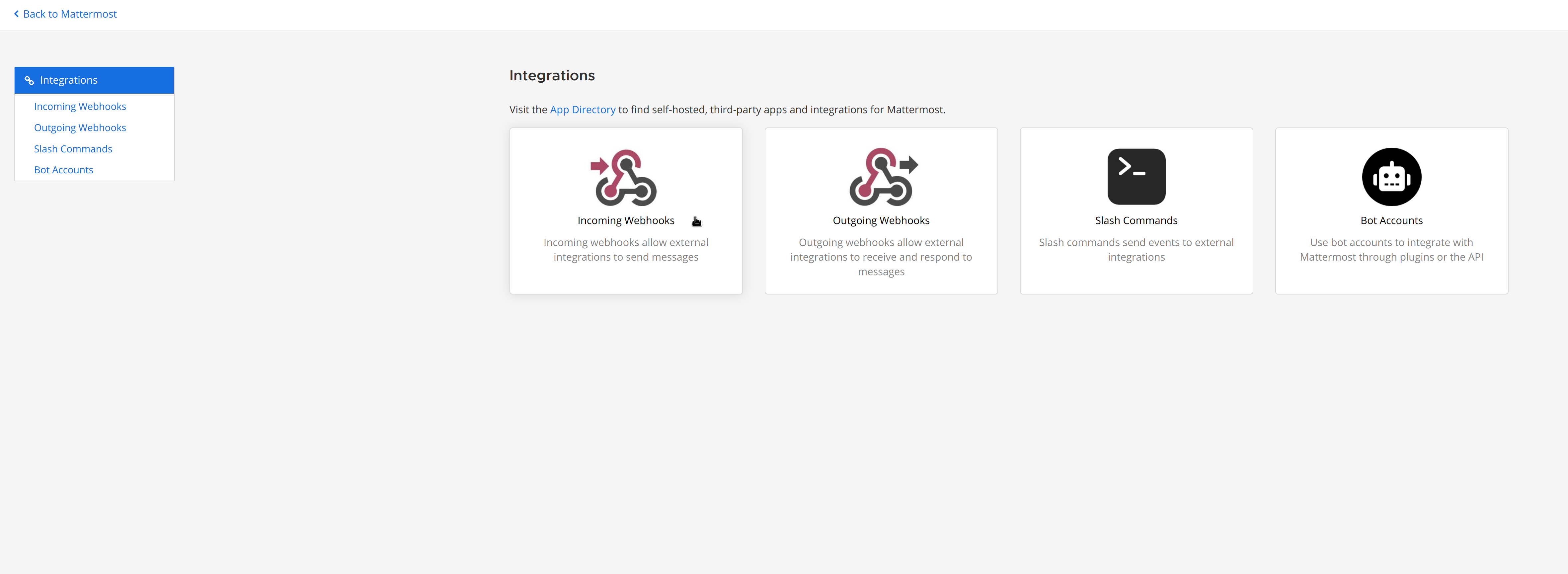Click the Bot Accounts robot icon
Viewport: 1568px width, 574px height.
(1391, 177)
